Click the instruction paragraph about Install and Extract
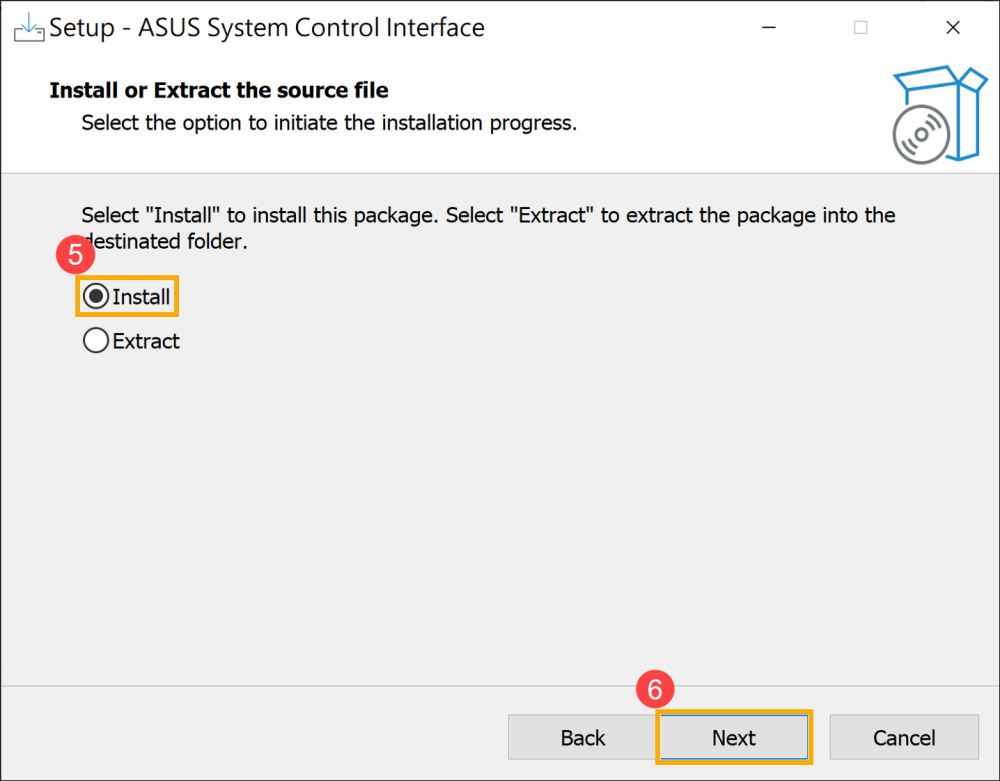 pyautogui.click(x=488, y=215)
